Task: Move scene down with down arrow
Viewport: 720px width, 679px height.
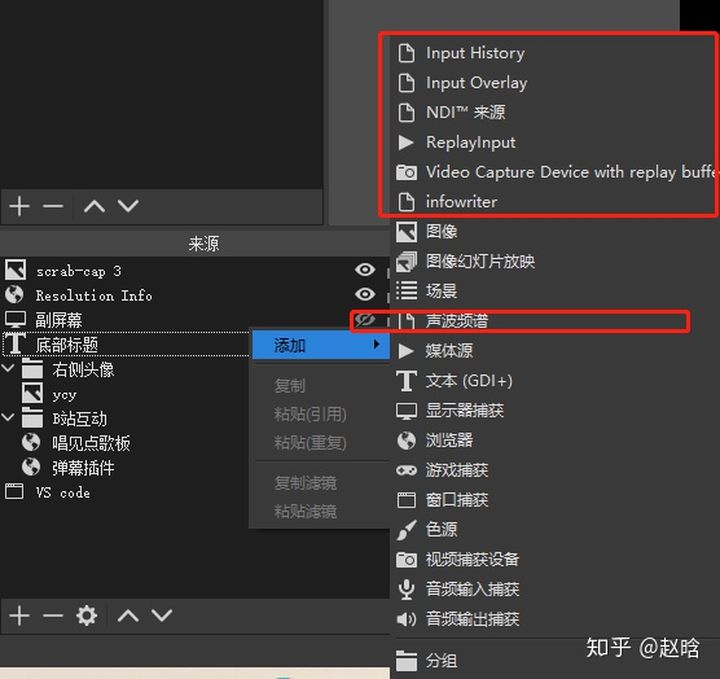Action: [128, 206]
